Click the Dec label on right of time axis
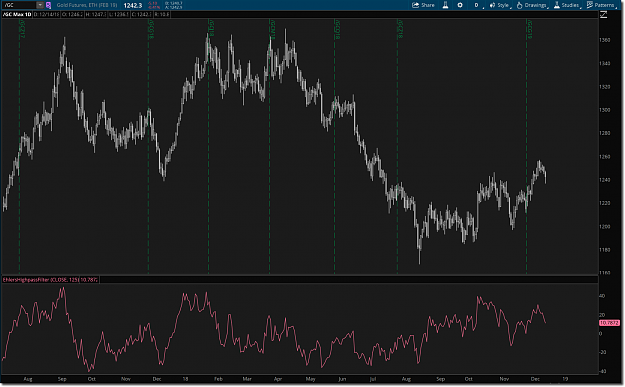625x387 pixels. [x=535, y=379]
